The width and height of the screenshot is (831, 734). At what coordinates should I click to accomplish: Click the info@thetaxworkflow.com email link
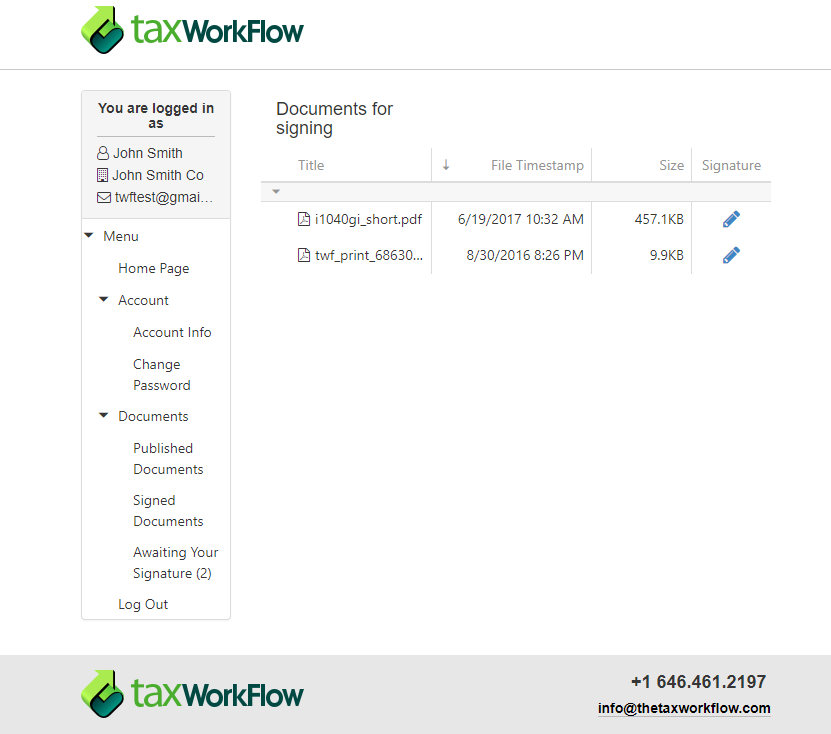pos(684,708)
